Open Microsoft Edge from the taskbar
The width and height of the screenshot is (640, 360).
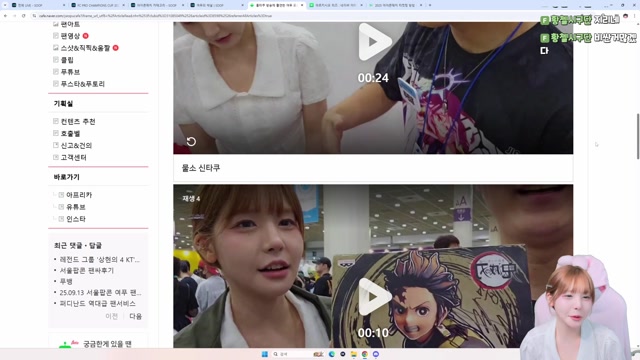(x=331, y=354)
